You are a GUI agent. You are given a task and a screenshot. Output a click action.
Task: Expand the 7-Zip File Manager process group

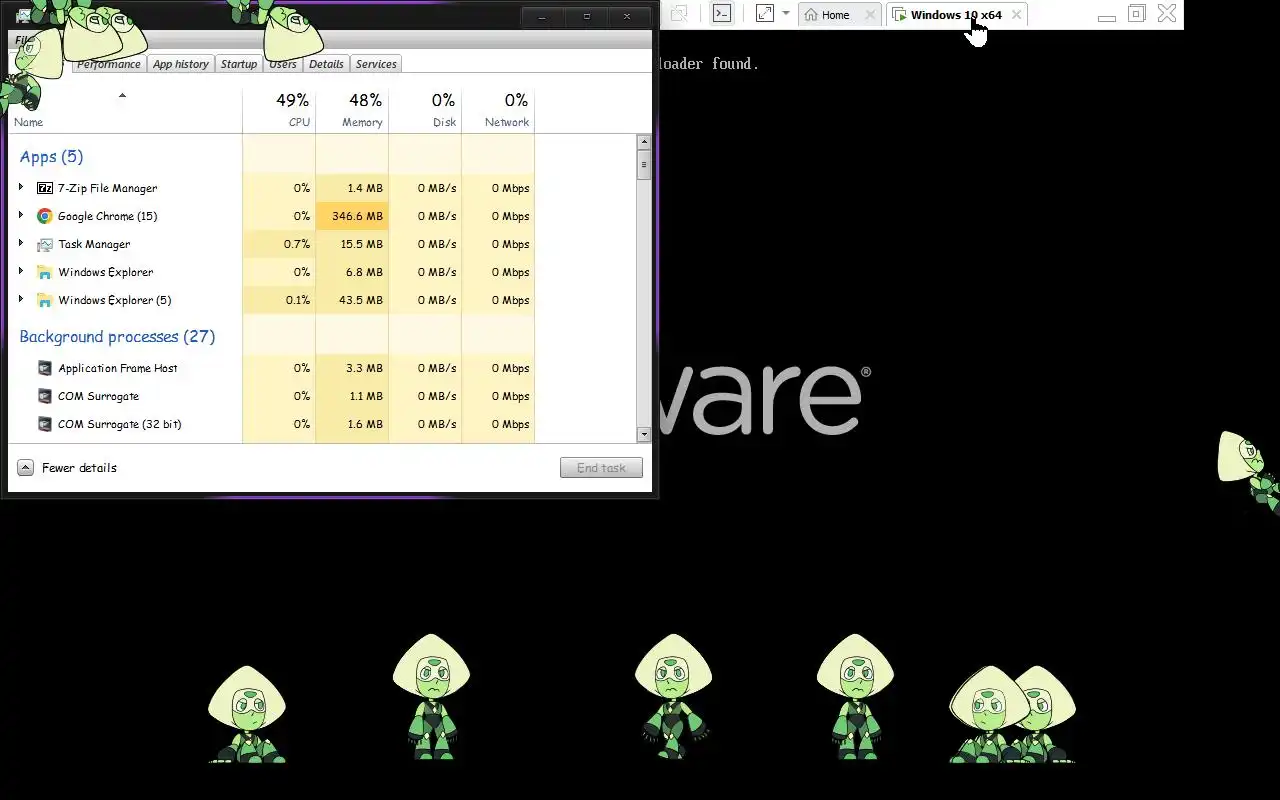pos(21,187)
